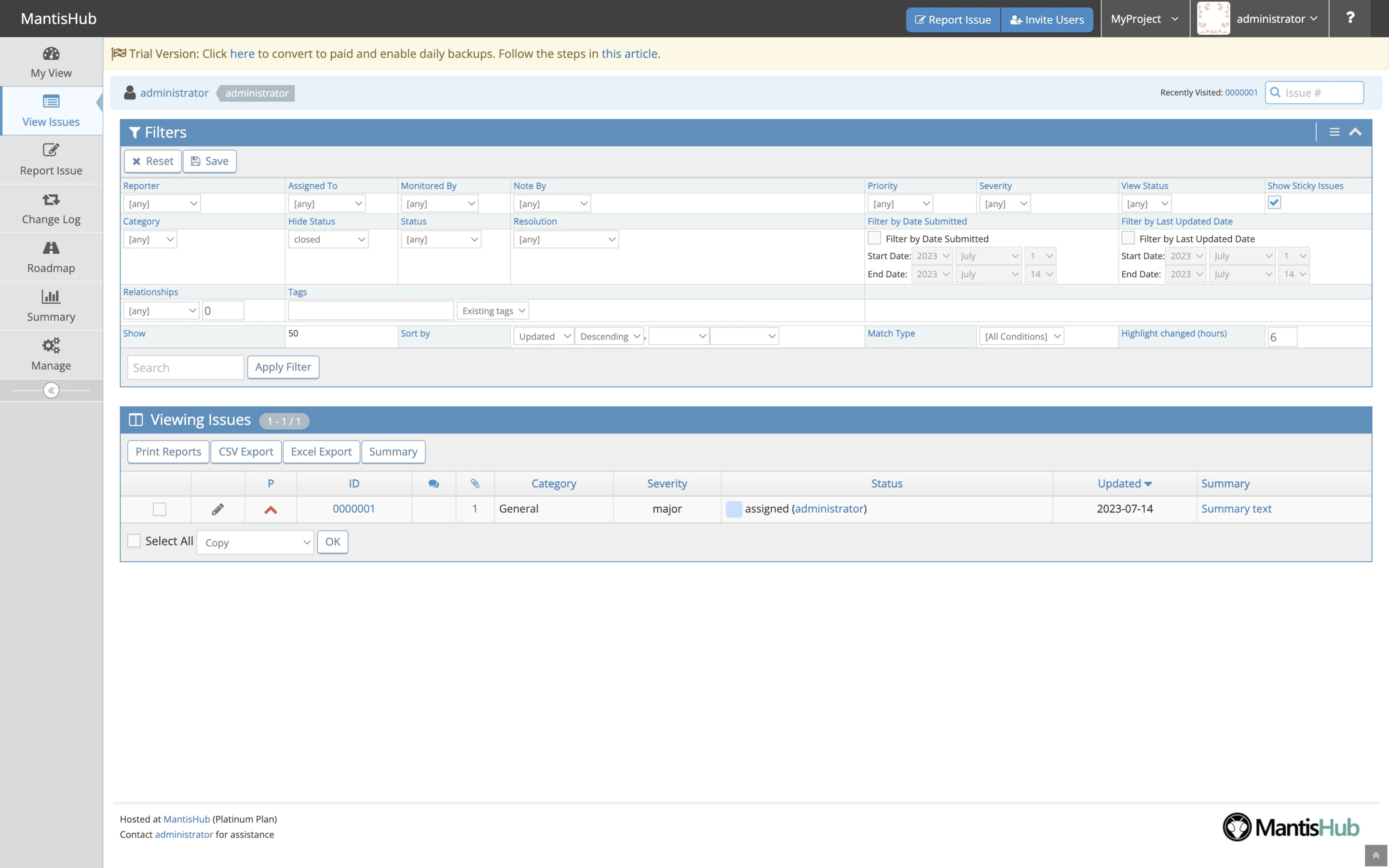1389x868 pixels.
Task: Sort by the Status column header
Action: coord(887,484)
